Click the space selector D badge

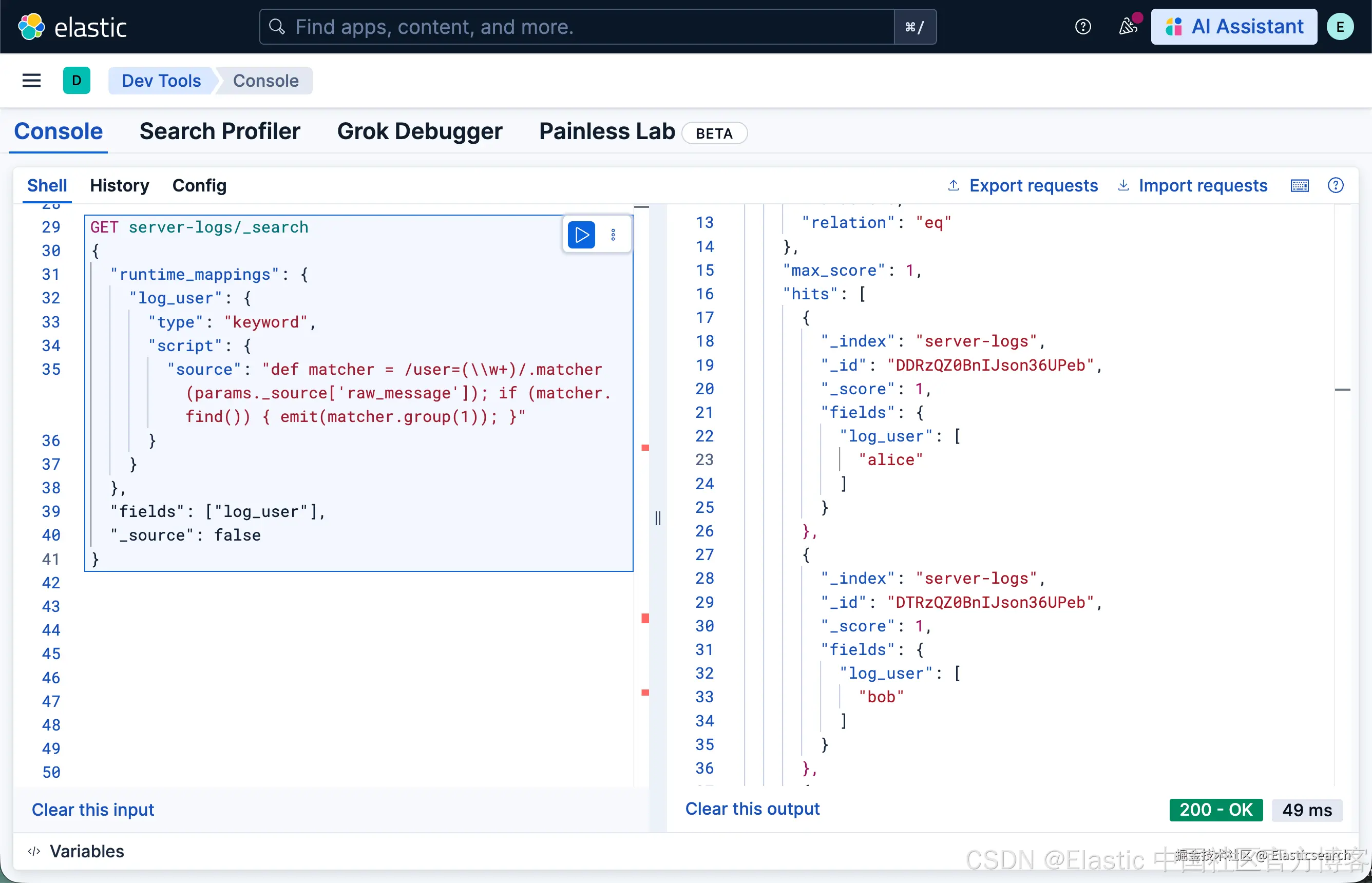77,81
